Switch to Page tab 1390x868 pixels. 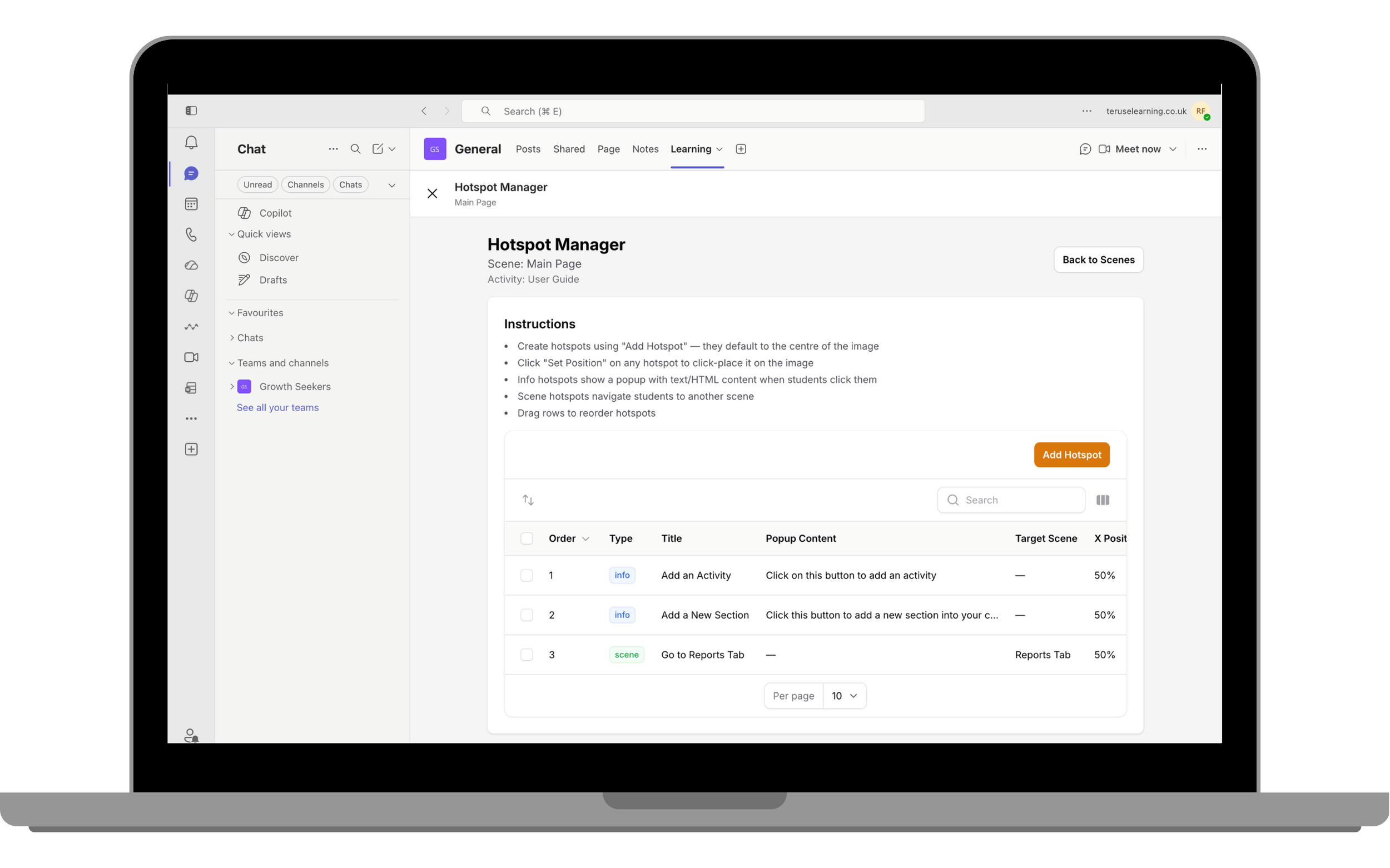tap(608, 149)
